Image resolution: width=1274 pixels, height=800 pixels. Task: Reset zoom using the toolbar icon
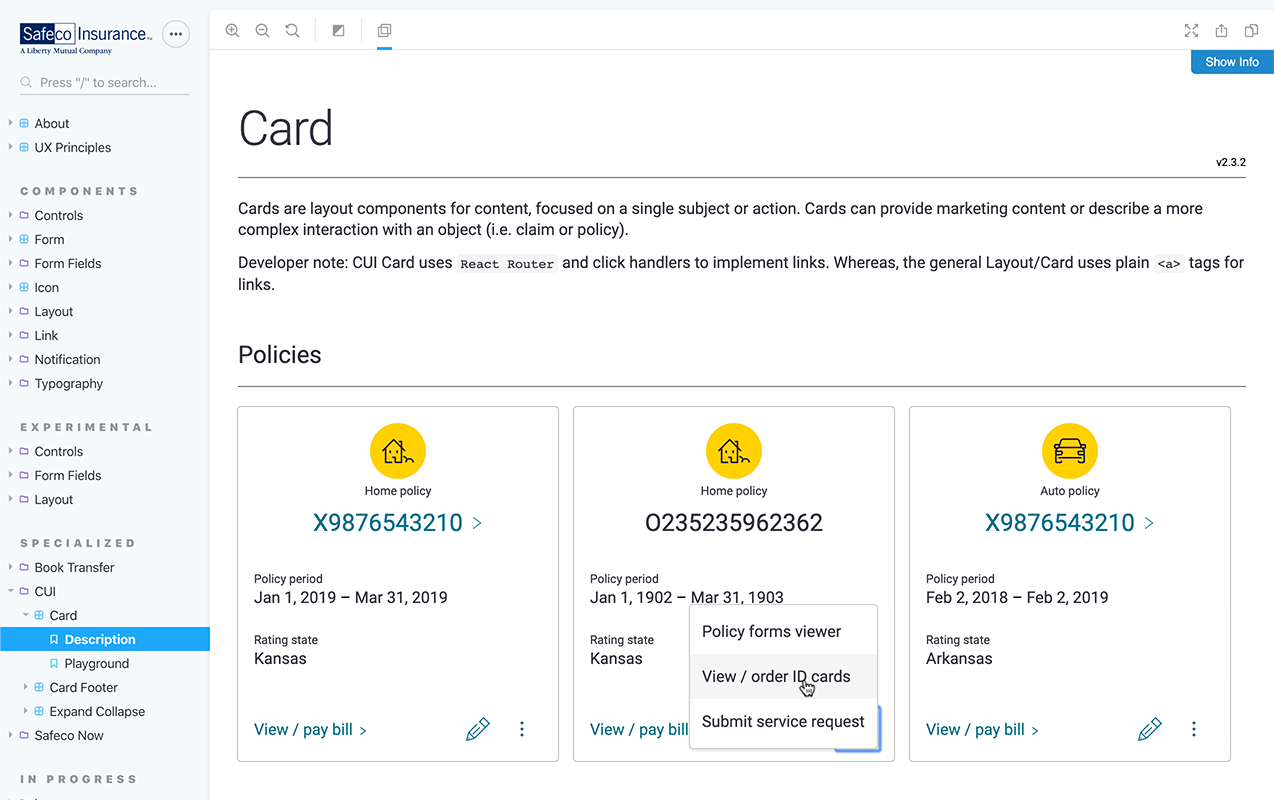click(x=292, y=31)
